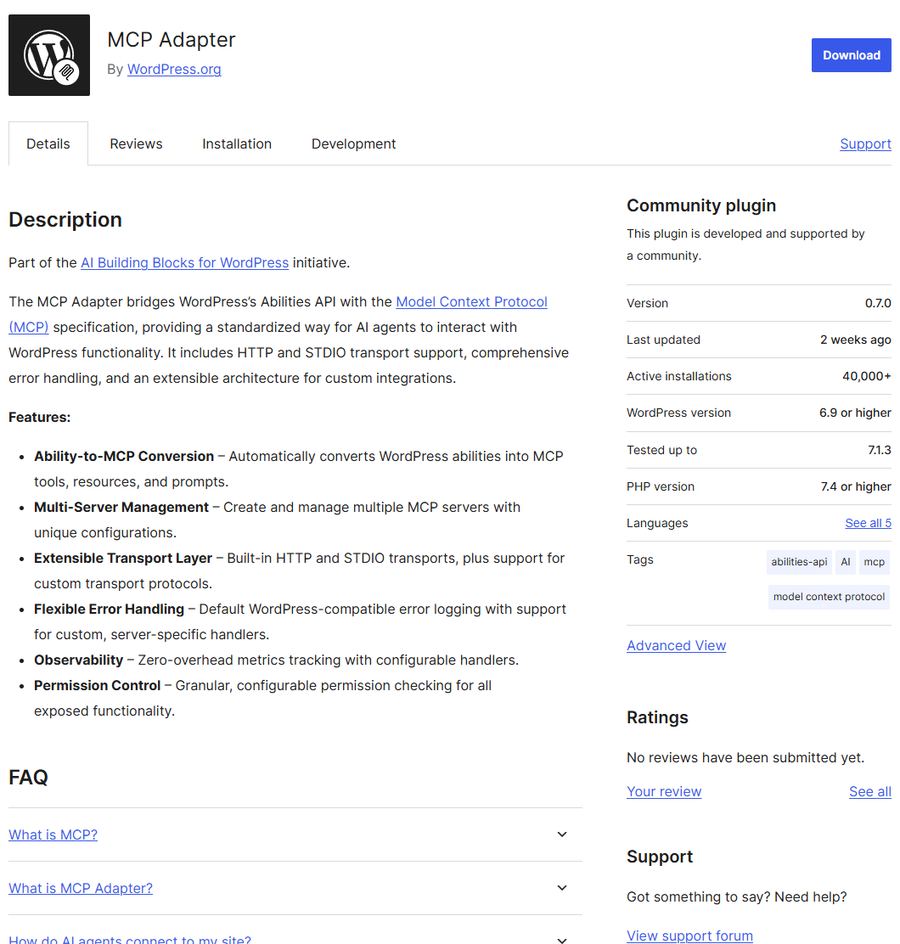Click the Observability feature text
Image resolution: width=900 pixels, height=944 pixels.
point(78,660)
